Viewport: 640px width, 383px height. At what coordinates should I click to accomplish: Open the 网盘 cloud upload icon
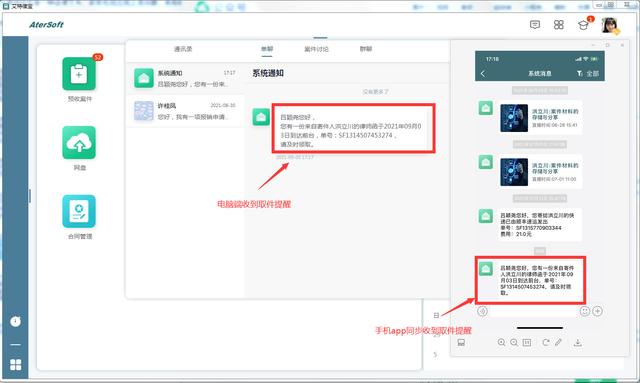click(x=79, y=143)
